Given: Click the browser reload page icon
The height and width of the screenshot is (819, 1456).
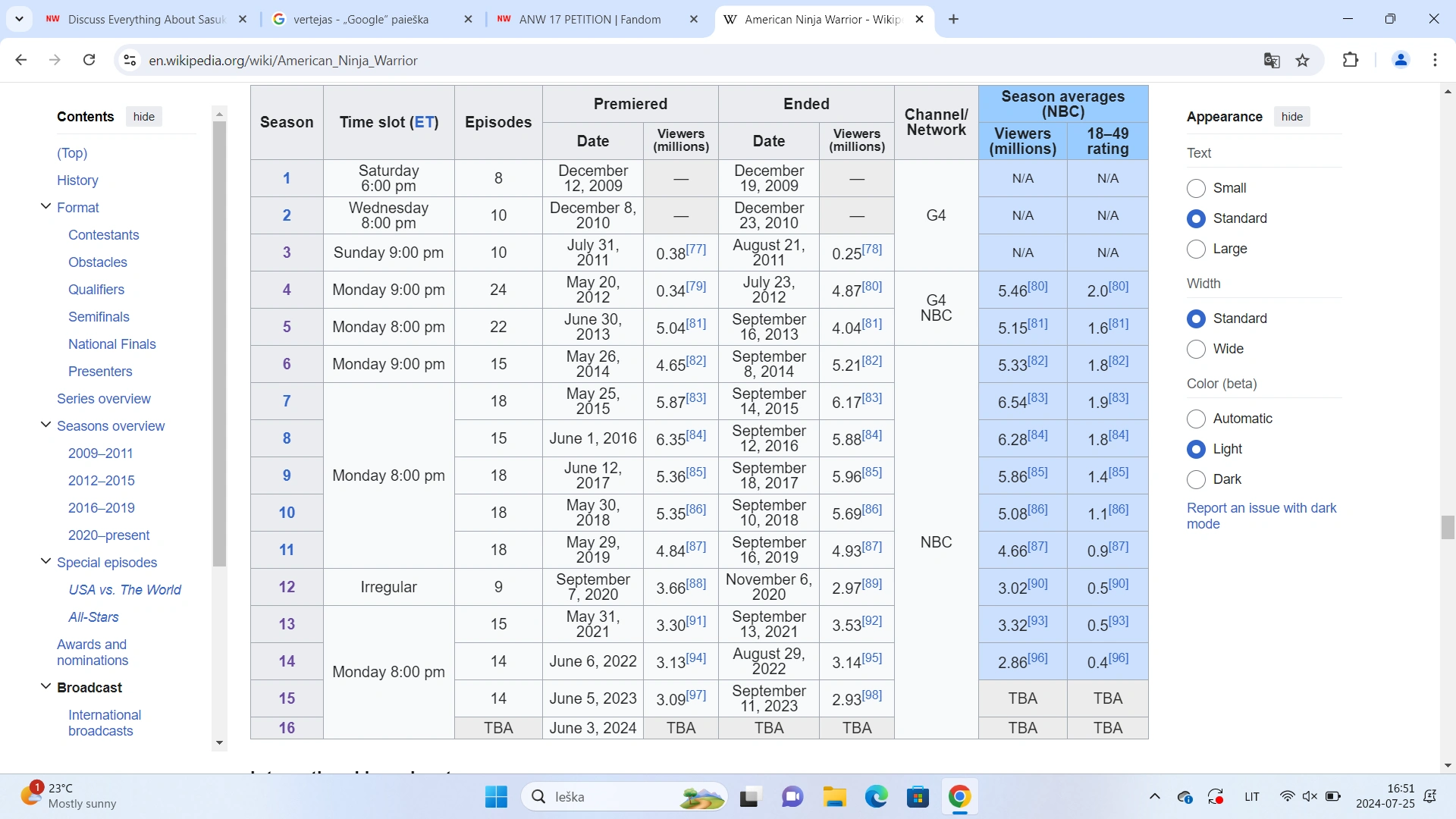Looking at the screenshot, I should pos(89,60).
